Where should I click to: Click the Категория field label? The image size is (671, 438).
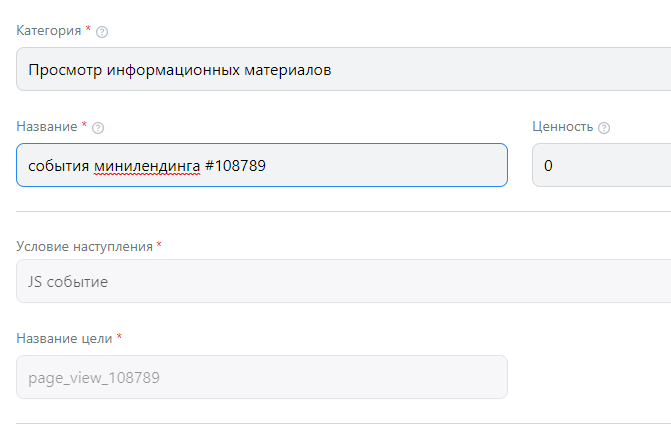point(48,31)
